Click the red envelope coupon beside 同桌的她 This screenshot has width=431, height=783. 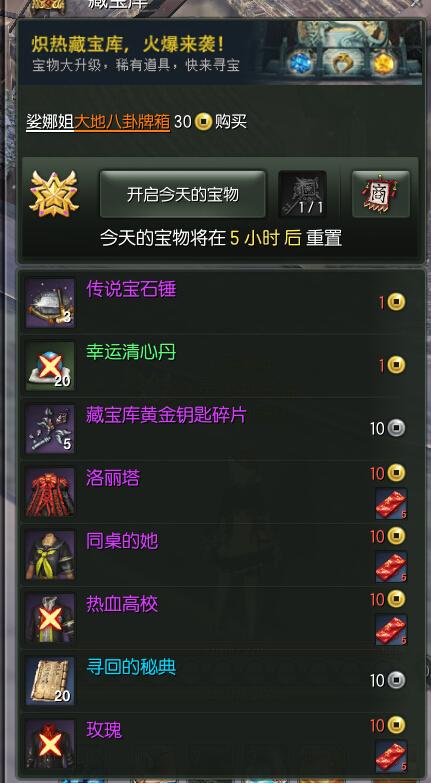pyautogui.click(x=392, y=566)
